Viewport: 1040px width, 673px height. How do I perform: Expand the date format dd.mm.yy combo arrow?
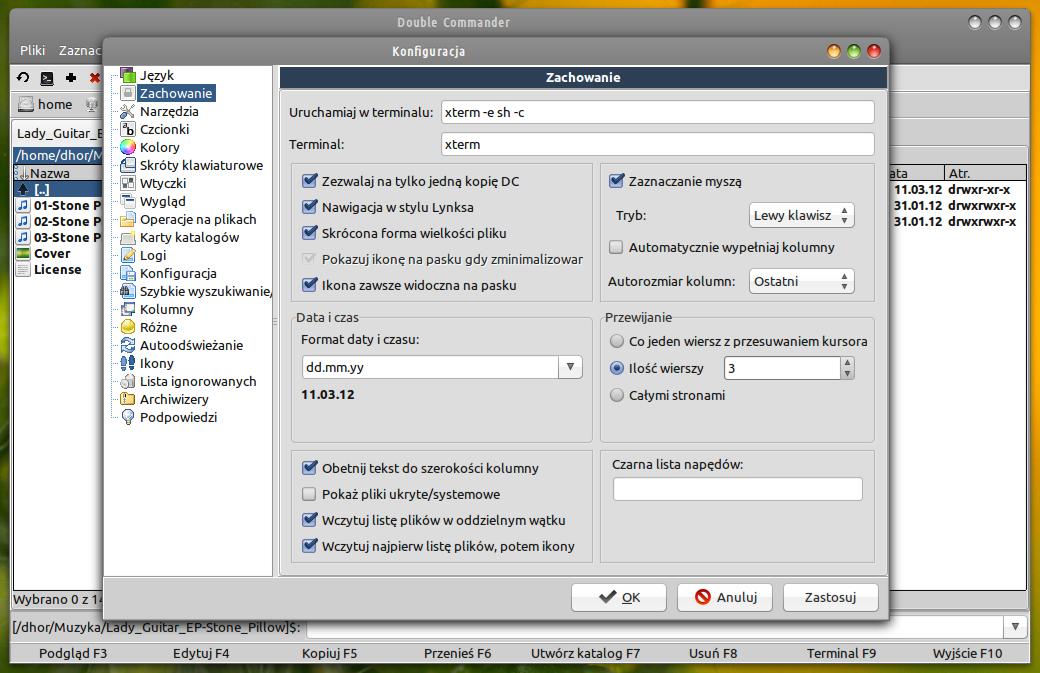click(570, 367)
